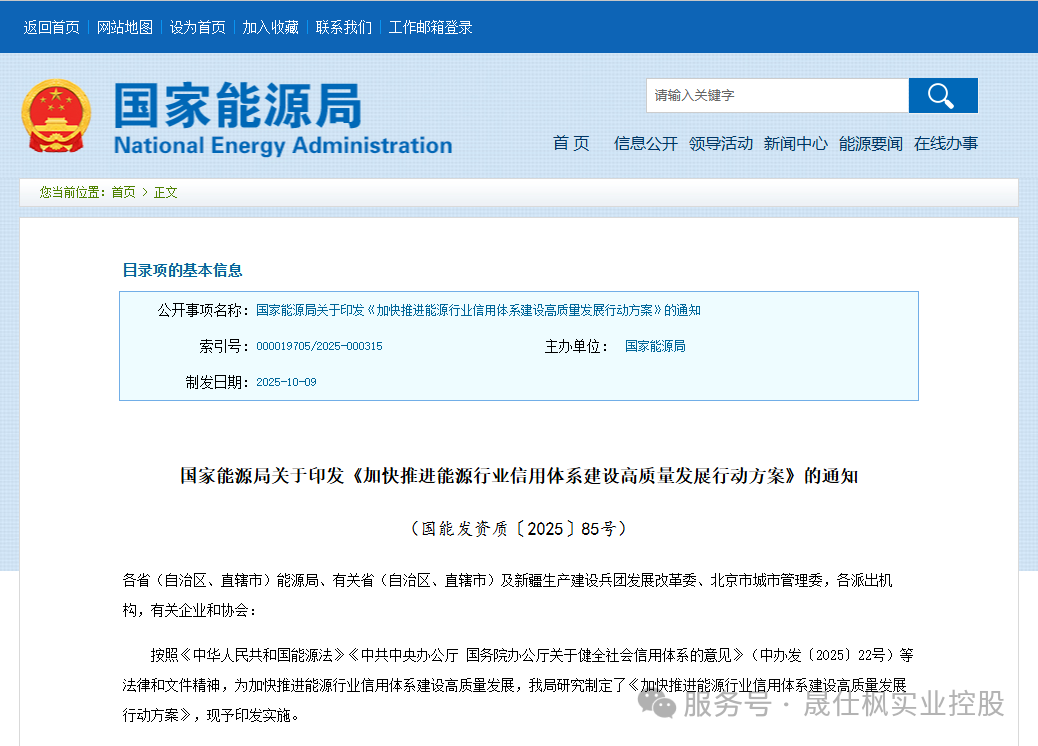1038x746 pixels.
Task: Open the 网站地图 link
Action: coord(125,28)
